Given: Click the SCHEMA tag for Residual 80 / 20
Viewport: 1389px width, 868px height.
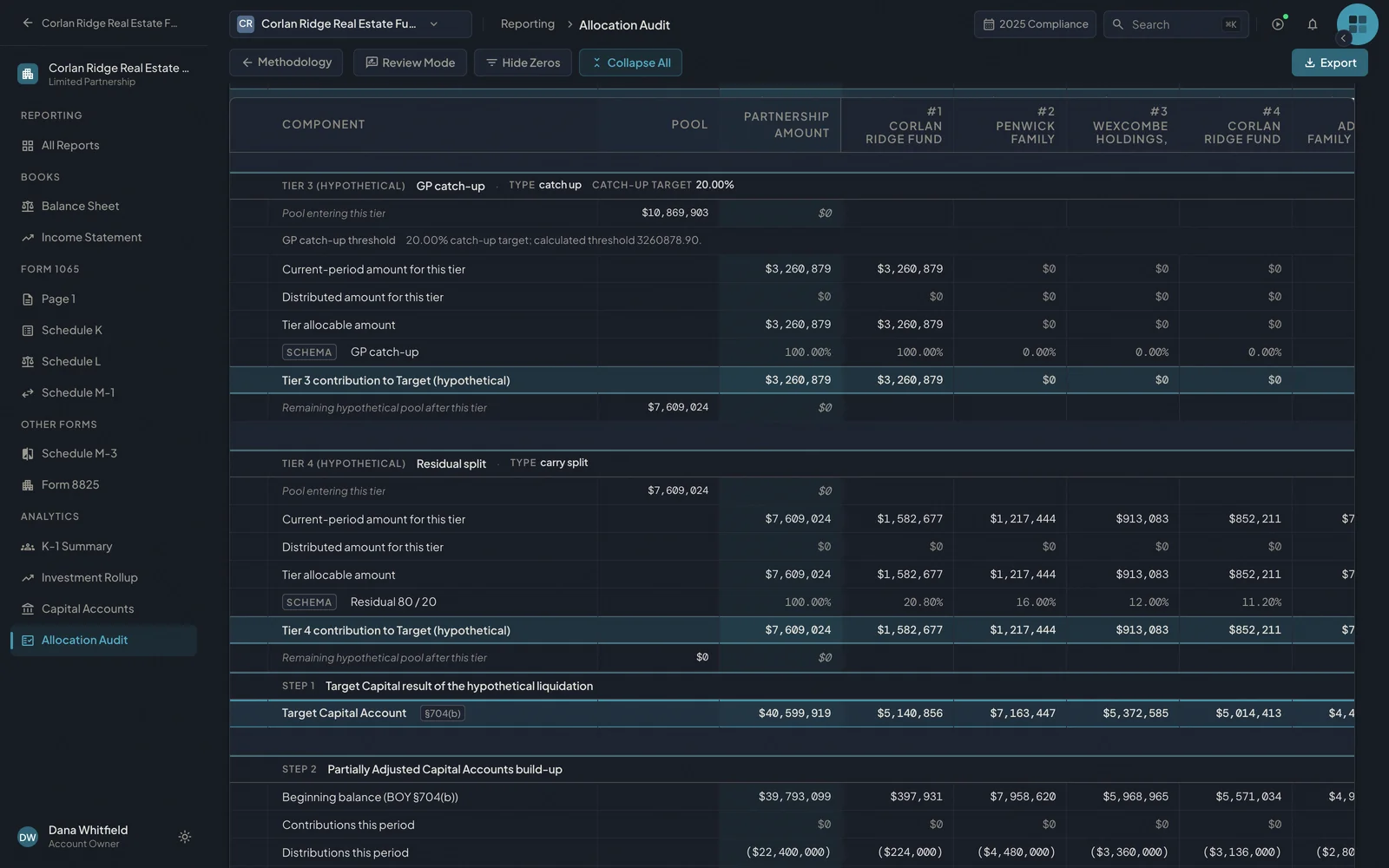Looking at the screenshot, I should tap(309, 602).
